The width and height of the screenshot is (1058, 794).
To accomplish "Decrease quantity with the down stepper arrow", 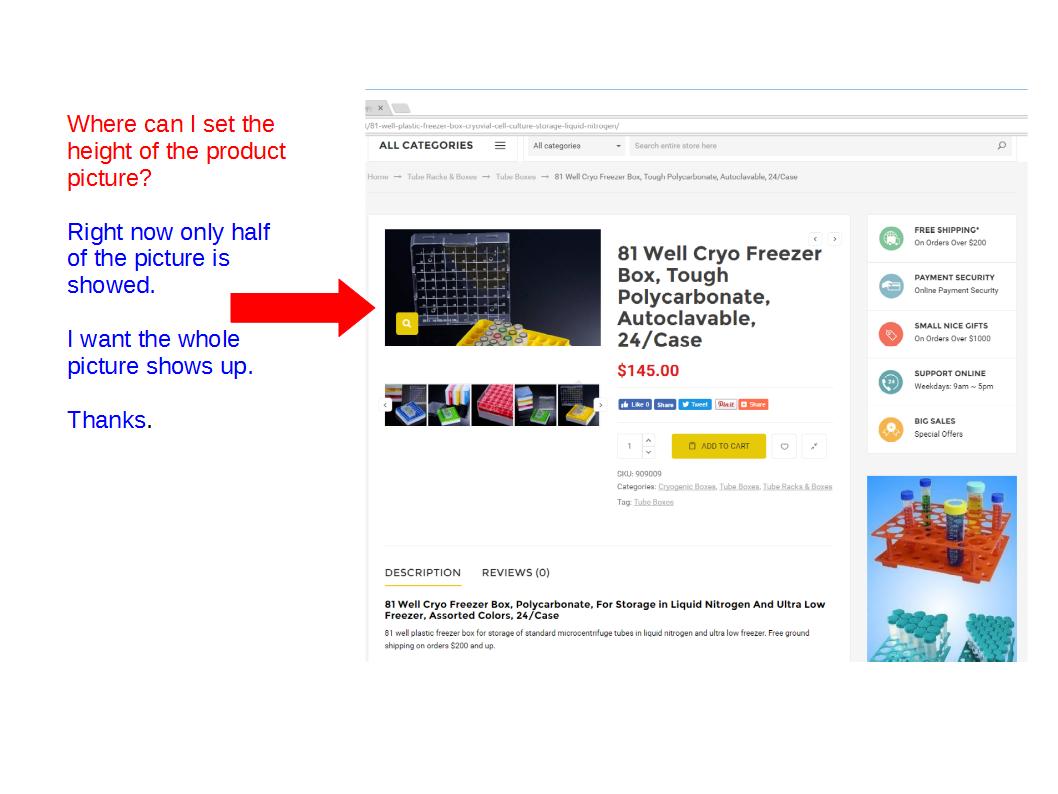I will (x=648, y=453).
